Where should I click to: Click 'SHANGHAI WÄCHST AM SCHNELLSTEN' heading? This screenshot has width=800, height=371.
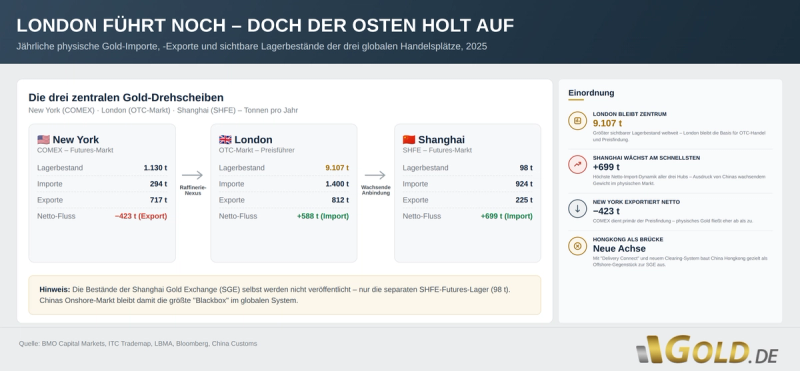coord(646,158)
